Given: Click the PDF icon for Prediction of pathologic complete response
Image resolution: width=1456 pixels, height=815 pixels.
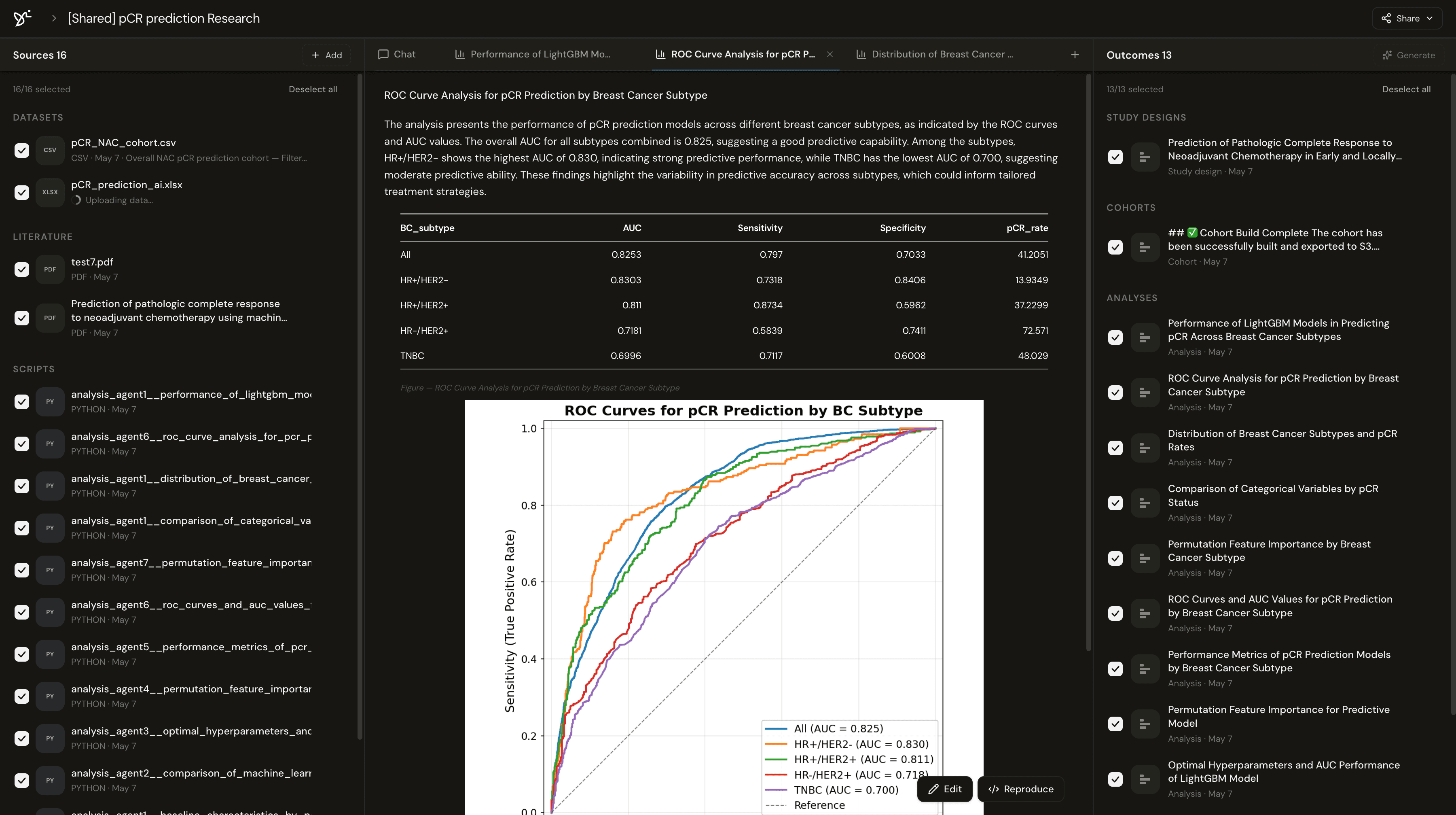Looking at the screenshot, I should click(50, 318).
